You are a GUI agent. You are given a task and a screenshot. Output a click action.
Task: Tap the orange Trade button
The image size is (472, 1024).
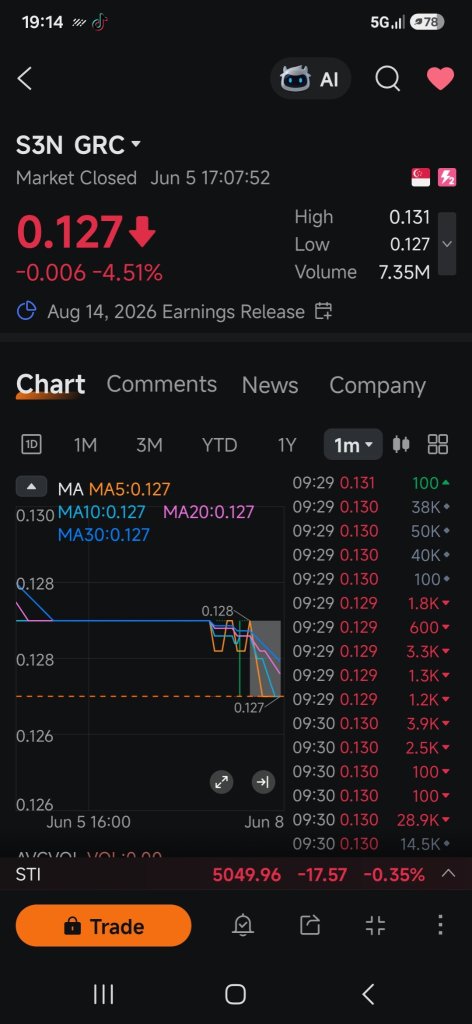click(103, 925)
